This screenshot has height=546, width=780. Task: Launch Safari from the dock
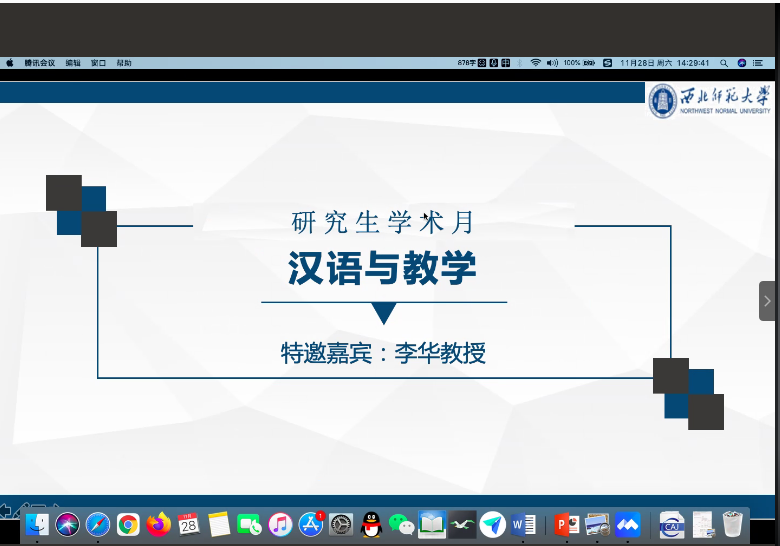click(x=98, y=523)
